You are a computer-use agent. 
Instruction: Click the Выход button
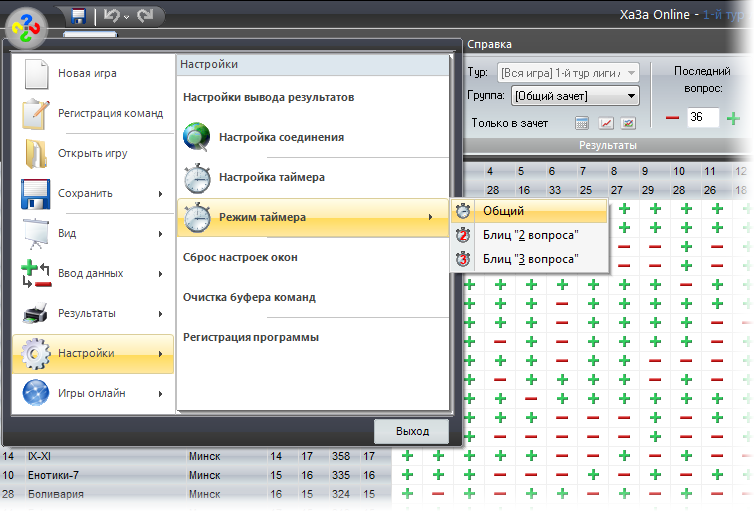pyautogui.click(x=412, y=431)
